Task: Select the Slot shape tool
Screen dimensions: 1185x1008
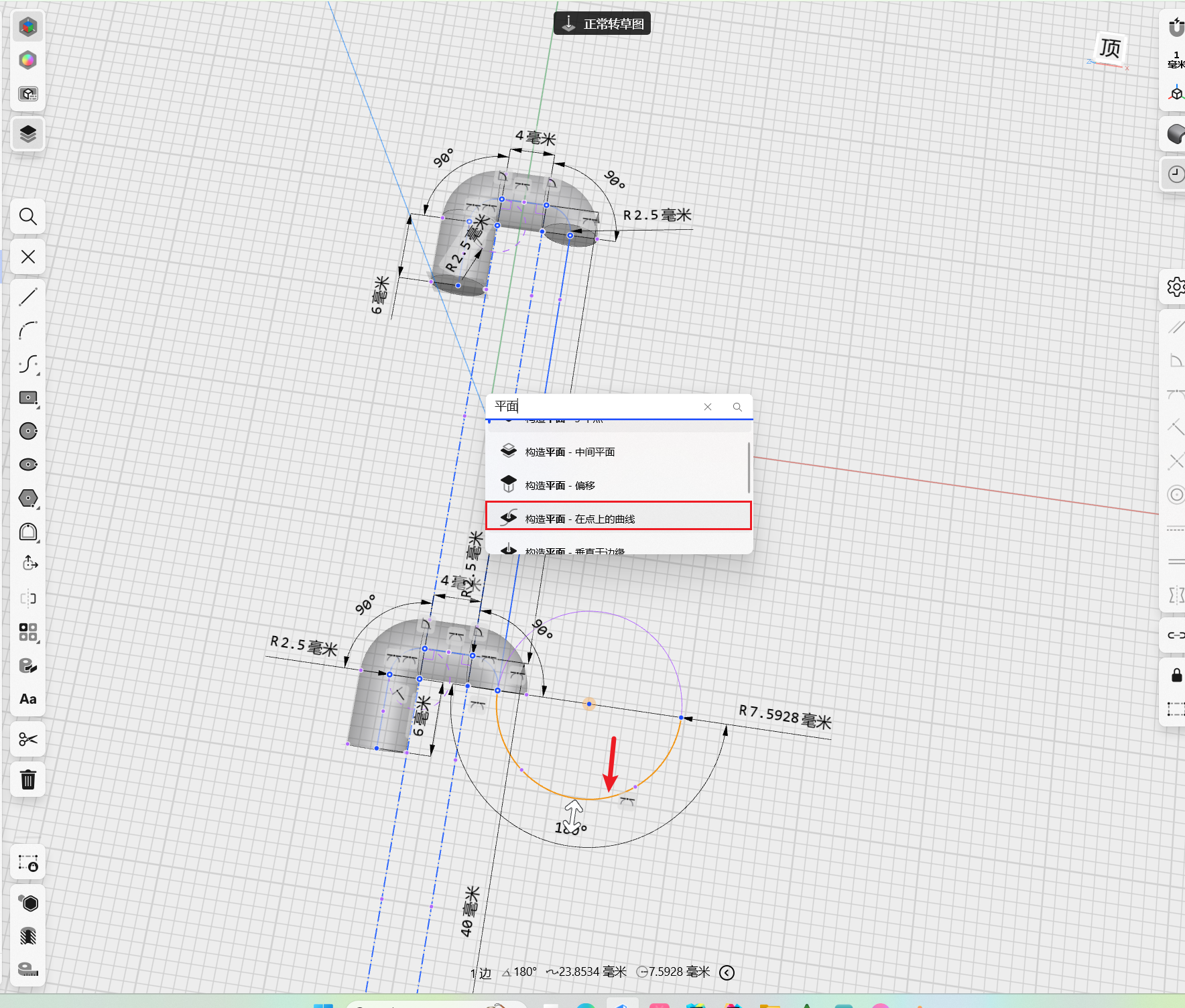Action: coord(28,531)
